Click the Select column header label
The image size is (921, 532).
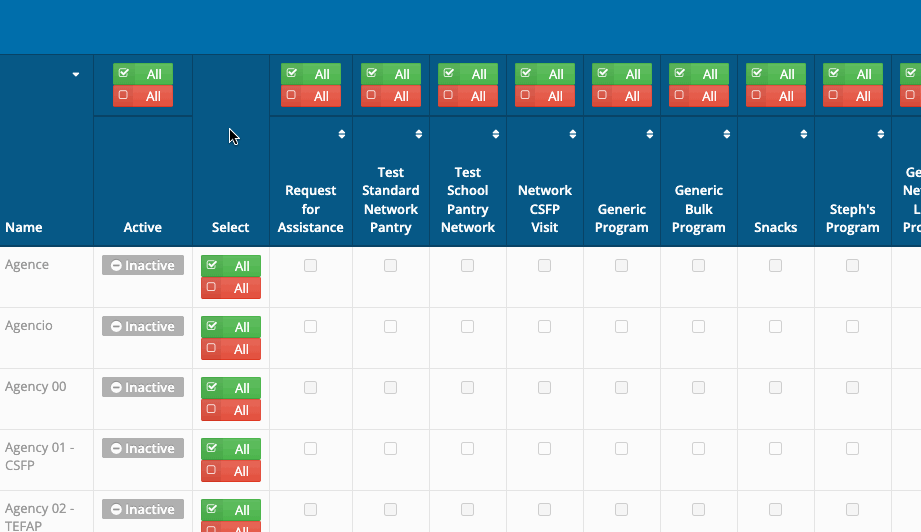coord(230,227)
